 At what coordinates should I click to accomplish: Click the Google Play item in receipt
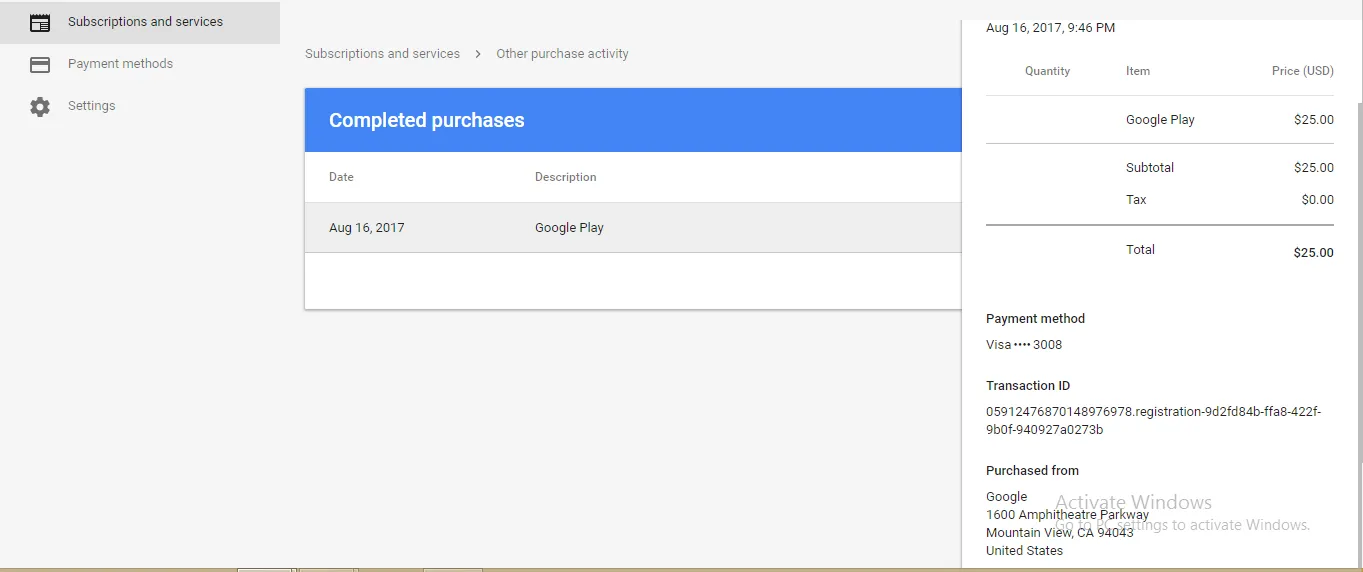pos(1160,120)
